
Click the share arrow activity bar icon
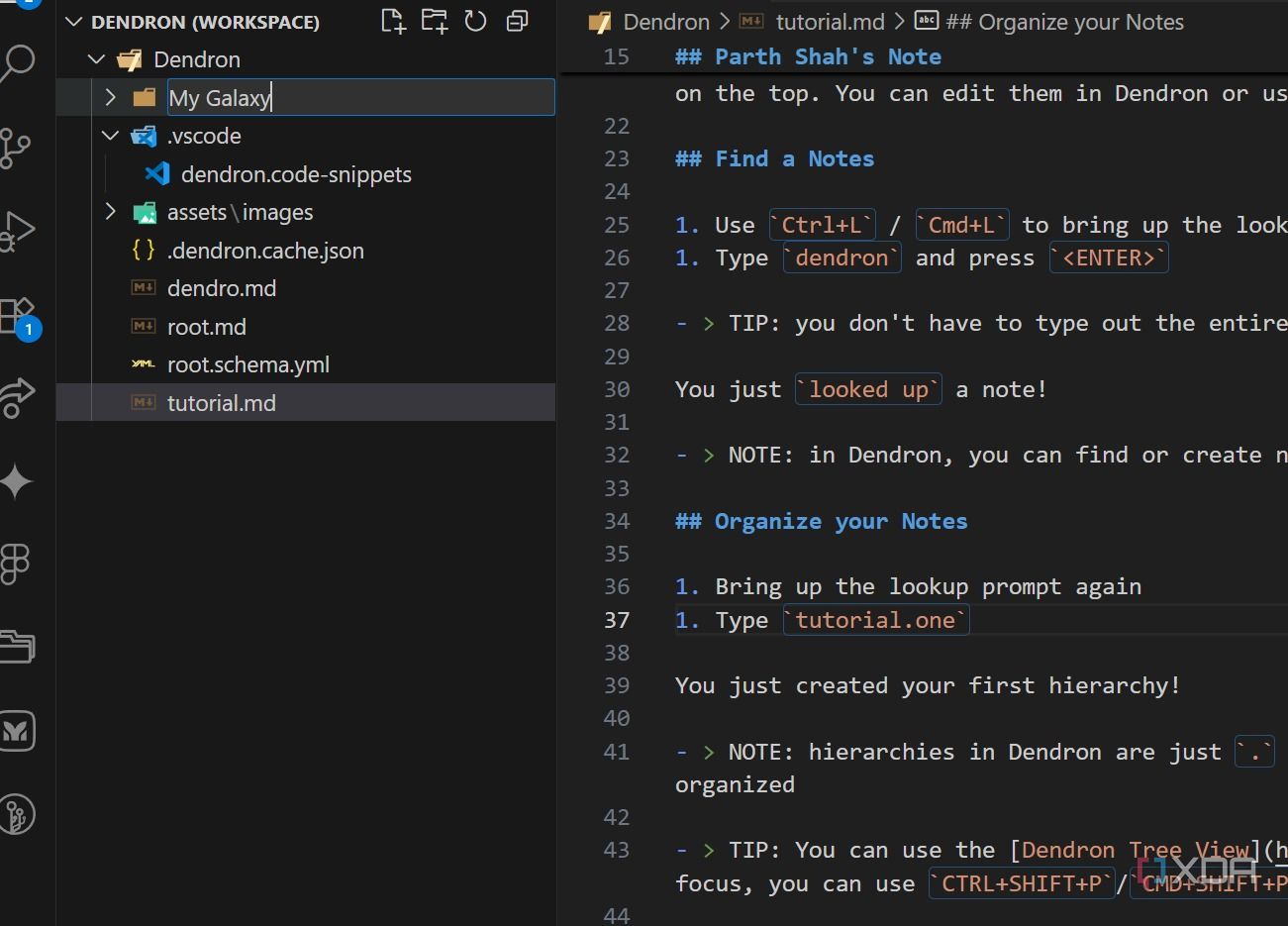(x=17, y=398)
